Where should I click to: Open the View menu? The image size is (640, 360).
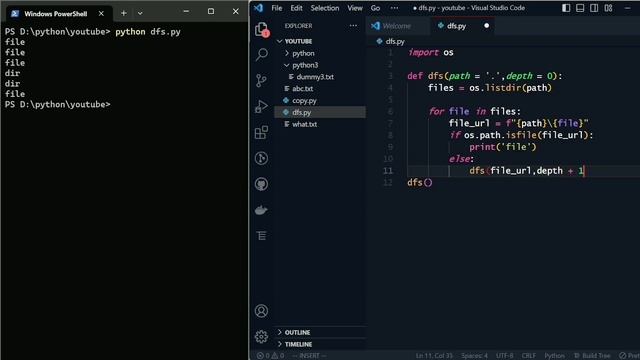(x=355, y=8)
